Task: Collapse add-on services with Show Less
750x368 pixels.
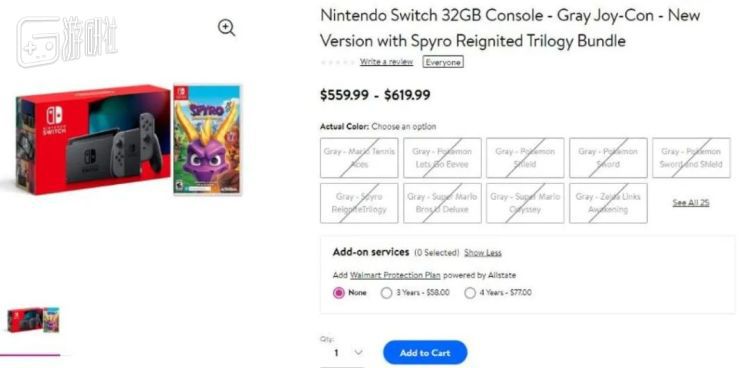Action: tap(483, 253)
